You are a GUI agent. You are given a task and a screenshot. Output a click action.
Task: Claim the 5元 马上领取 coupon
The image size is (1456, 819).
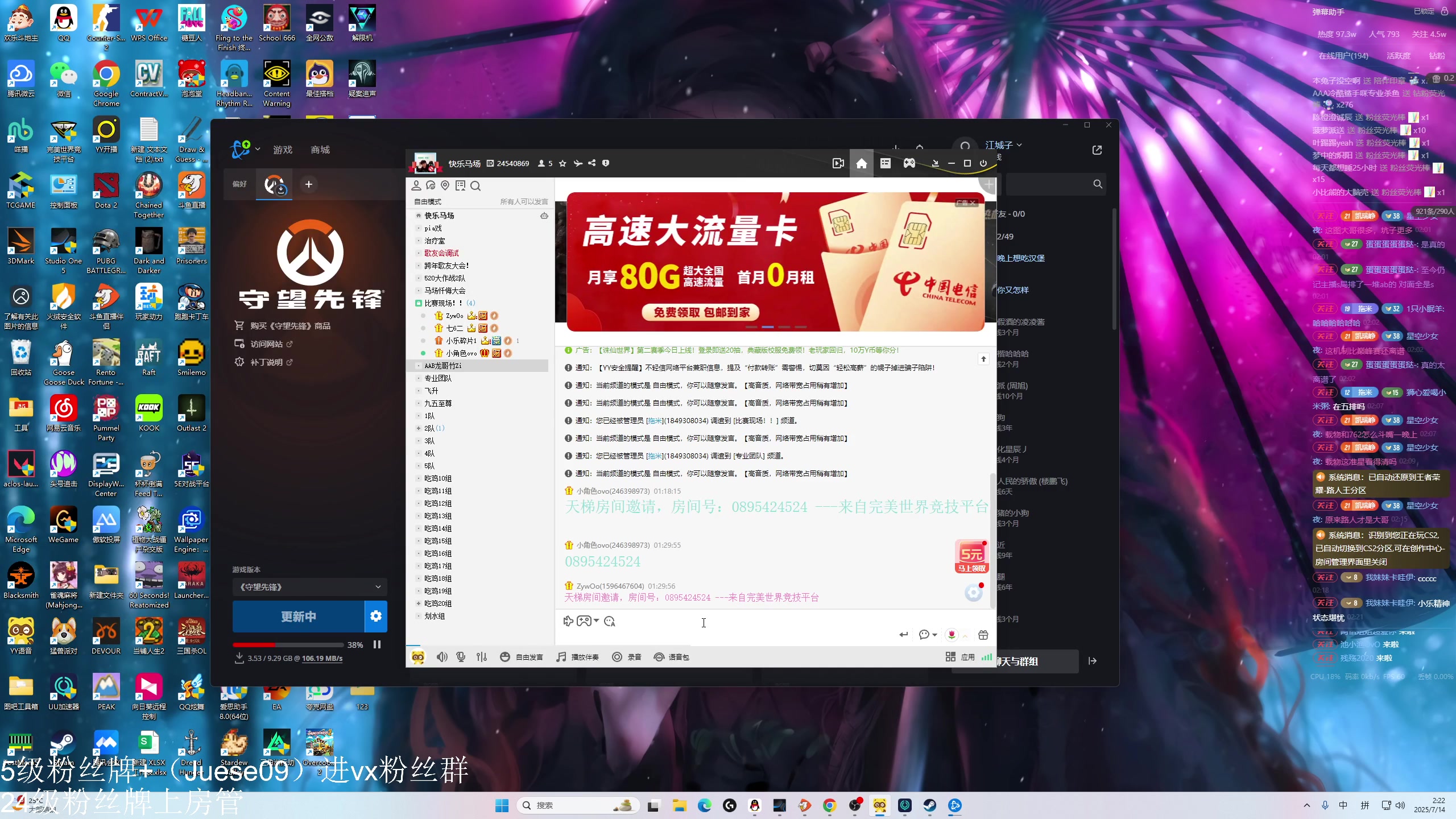[x=971, y=556]
